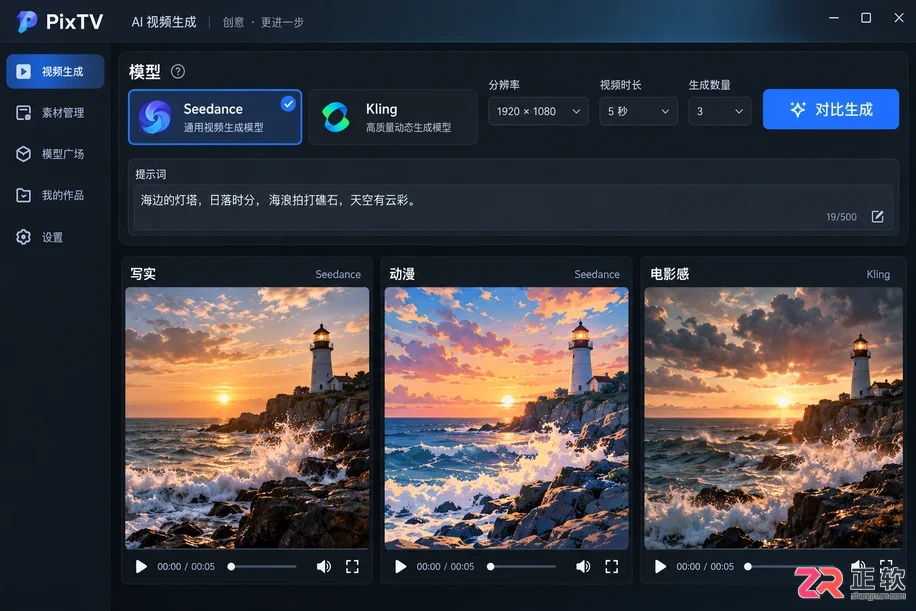Click the AI 视频生成 header title
Image resolution: width=916 pixels, height=611 pixels.
click(164, 22)
